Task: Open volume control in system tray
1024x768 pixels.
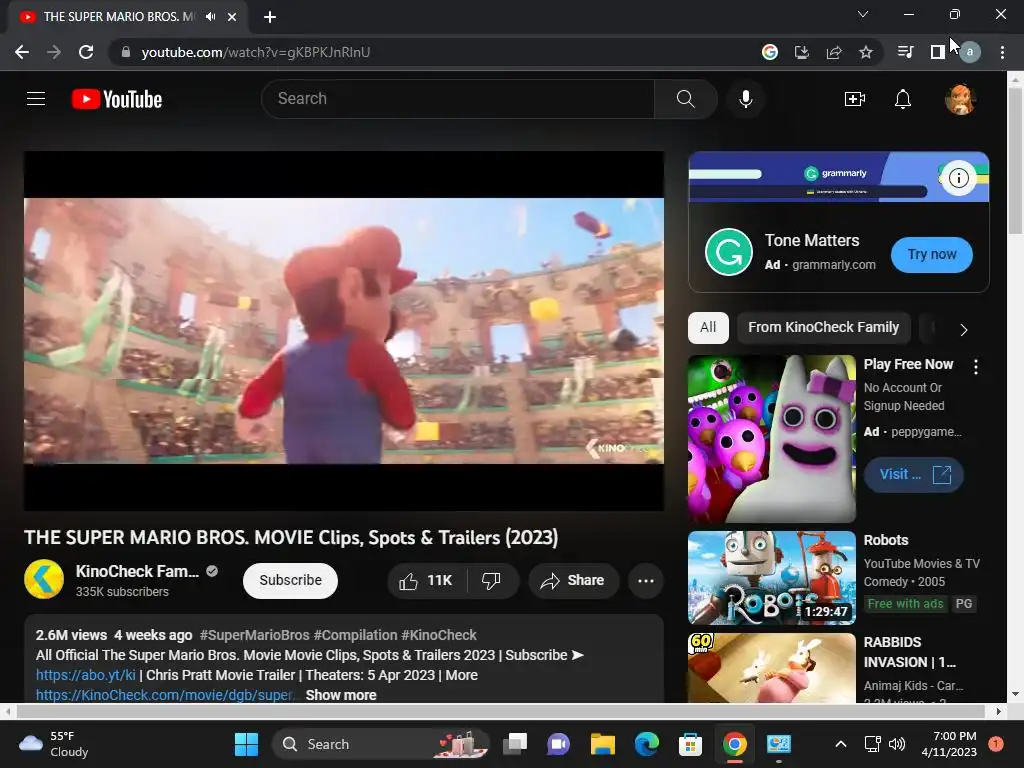Action: tap(897, 744)
